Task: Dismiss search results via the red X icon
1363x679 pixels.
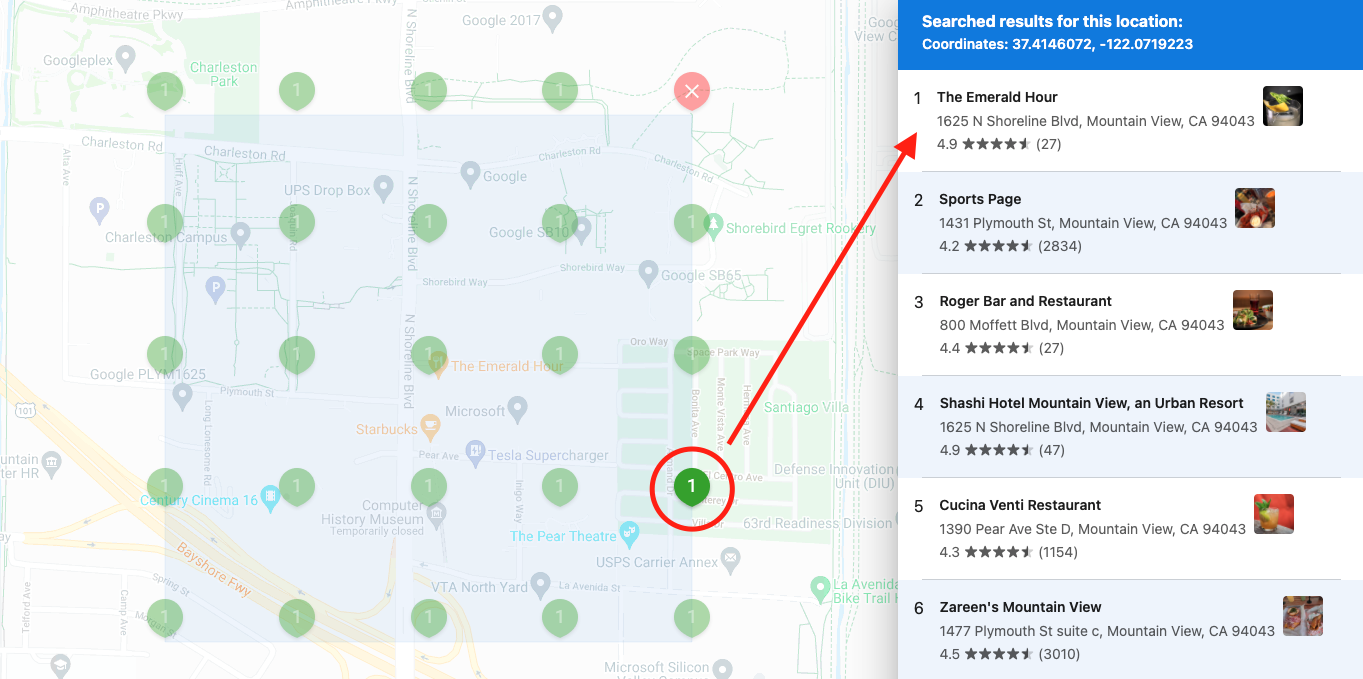Action: click(x=691, y=90)
